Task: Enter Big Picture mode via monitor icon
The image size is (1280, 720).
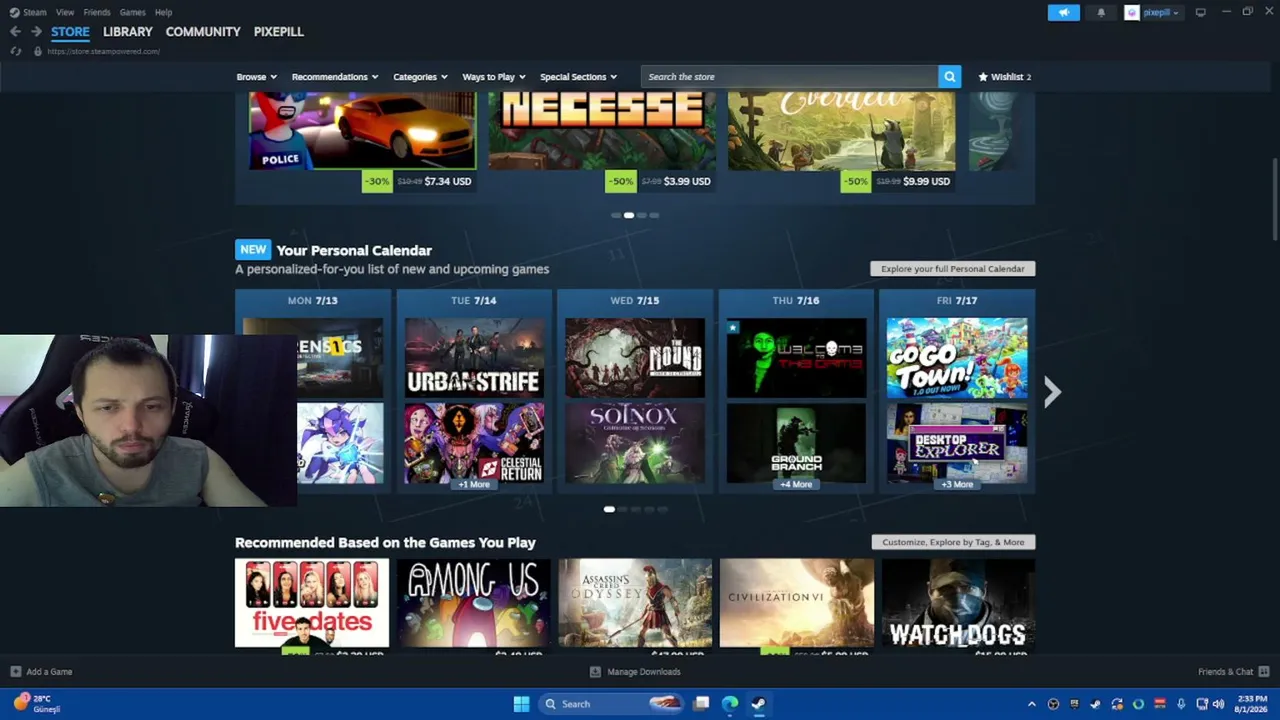Action: tap(1200, 12)
